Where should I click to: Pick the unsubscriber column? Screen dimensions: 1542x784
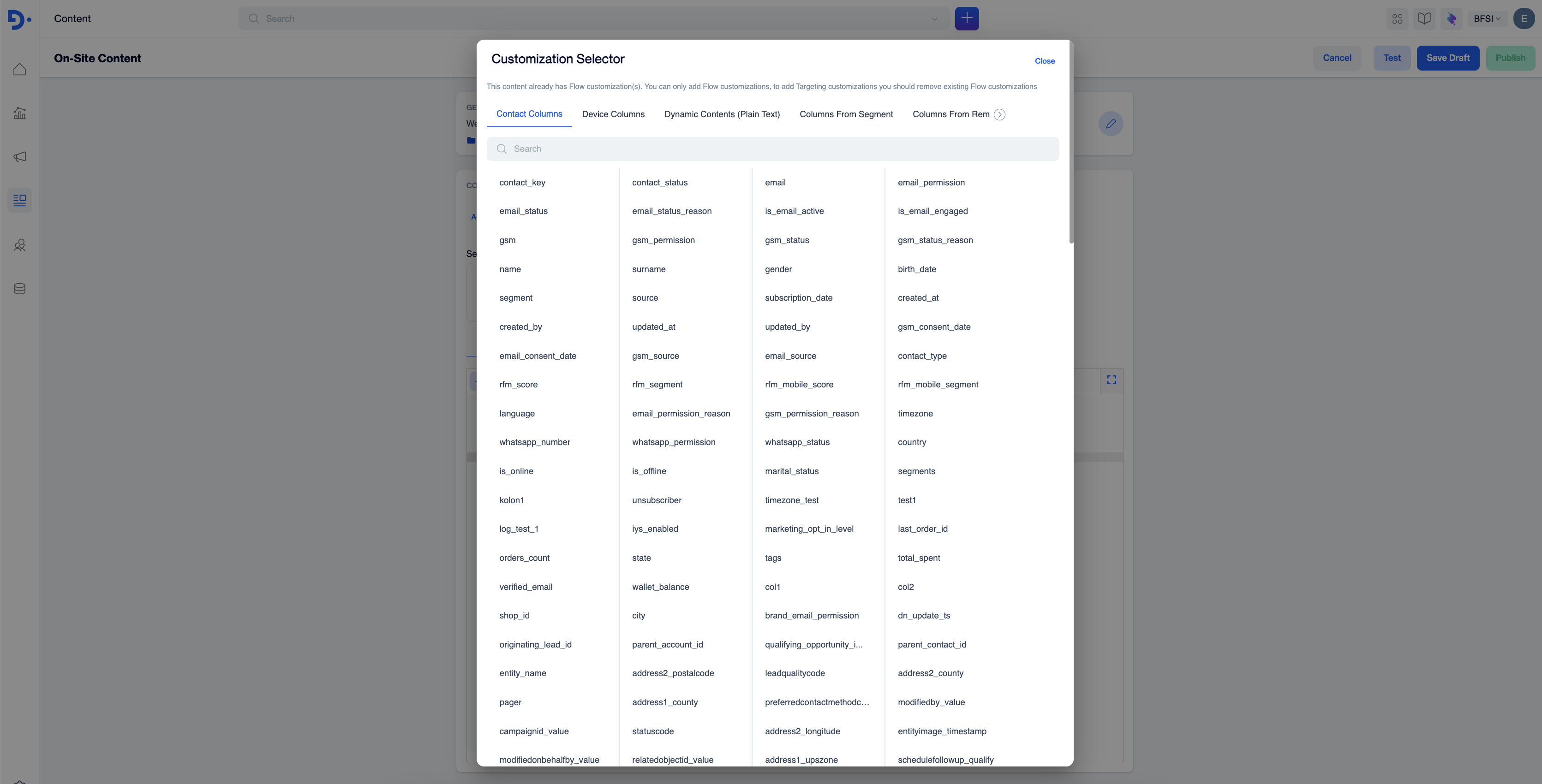[x=657, y=500]
